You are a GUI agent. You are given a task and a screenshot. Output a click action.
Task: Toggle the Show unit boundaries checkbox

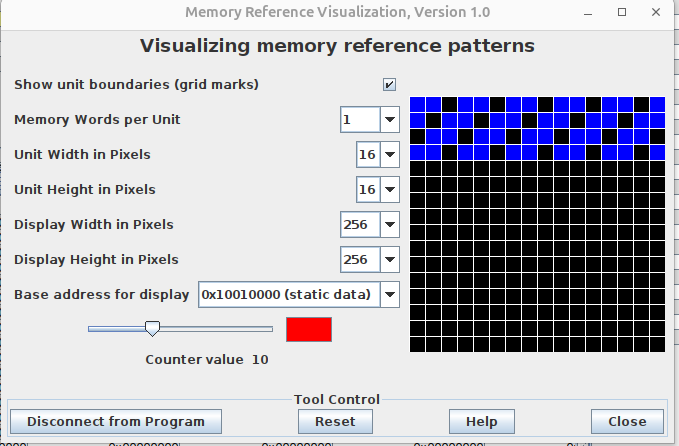pos(390,85)
